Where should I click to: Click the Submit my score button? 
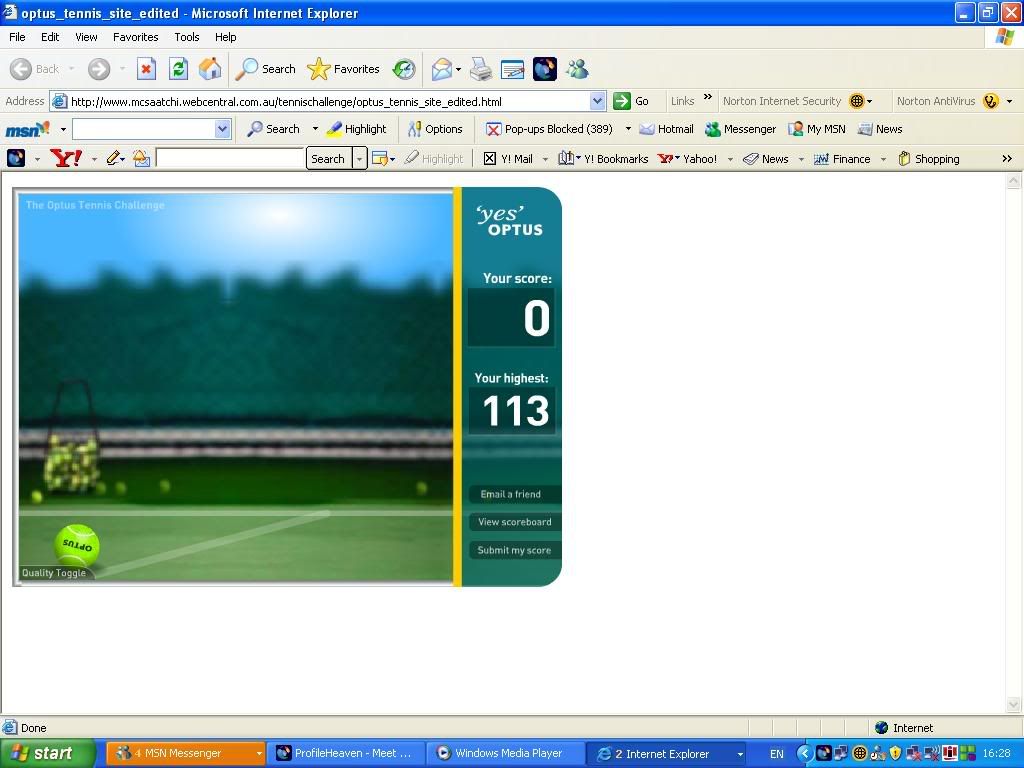click(x=514, y=550)
